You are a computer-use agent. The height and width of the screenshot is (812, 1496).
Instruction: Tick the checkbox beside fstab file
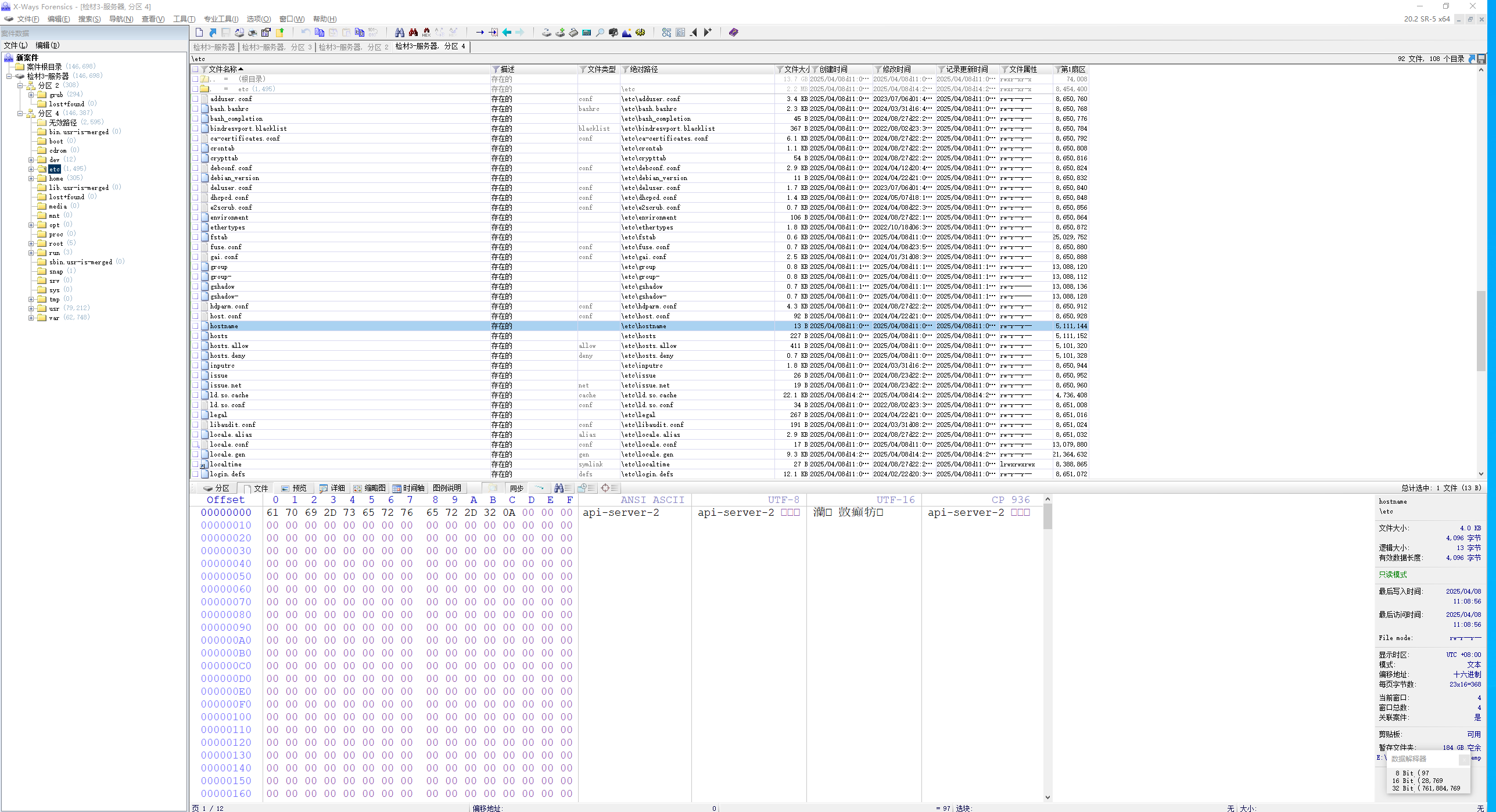(196, 237)
